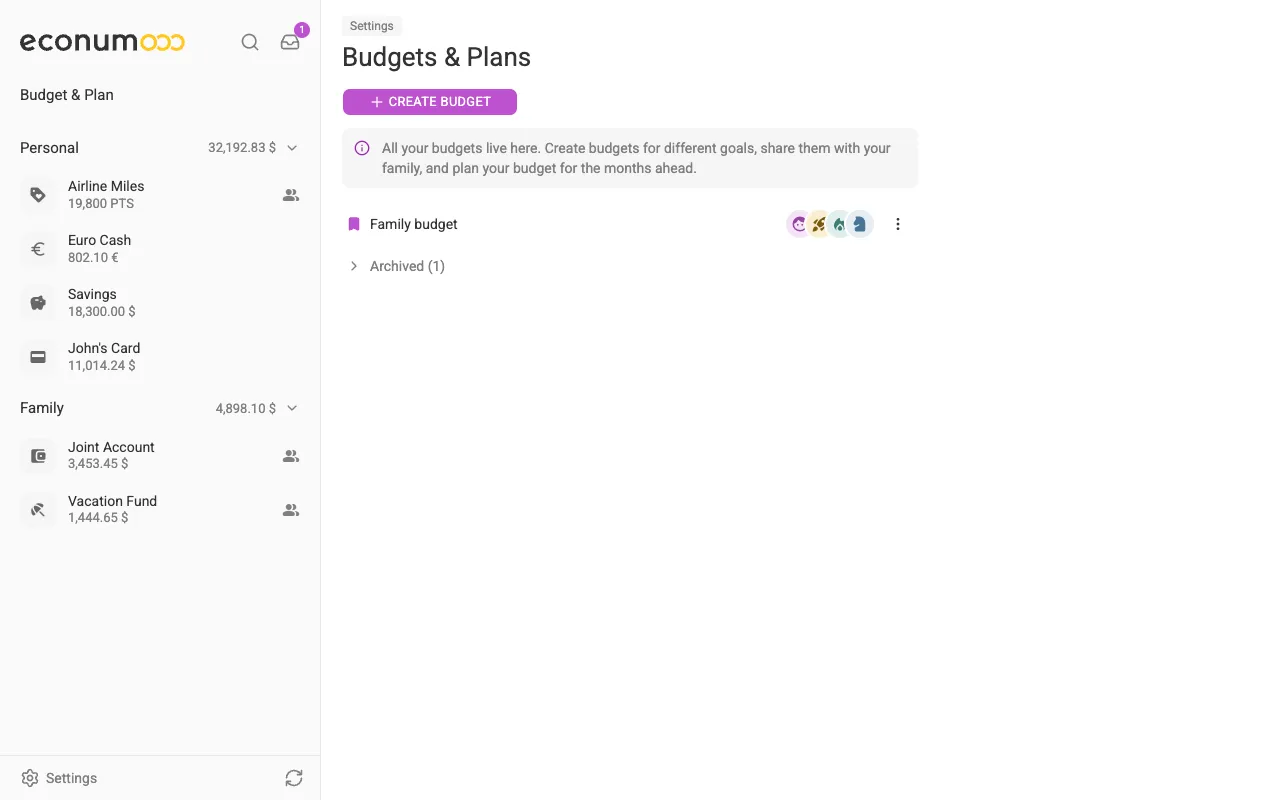Click the John's Card credit card icon

(x=38, y=357)
